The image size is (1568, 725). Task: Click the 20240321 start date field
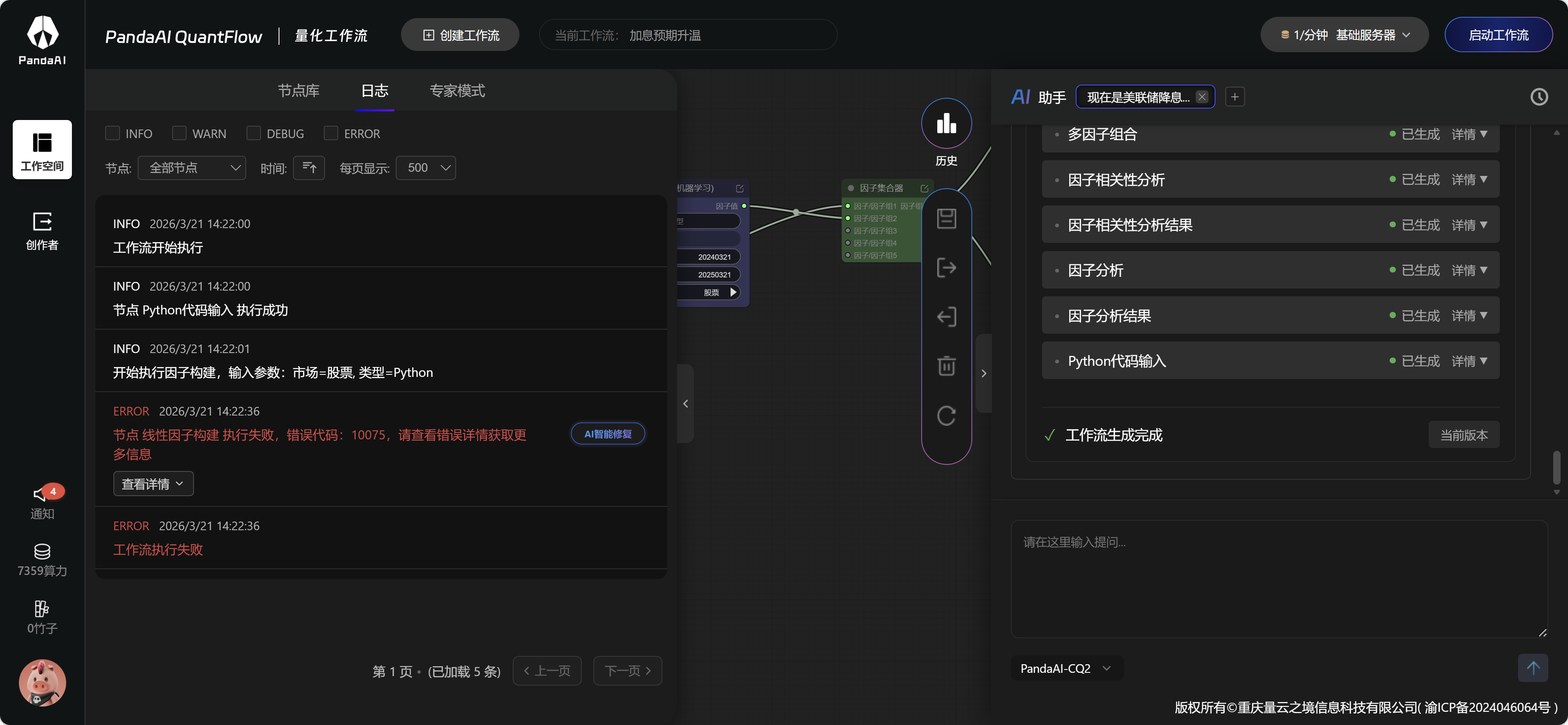coord(708,257)
